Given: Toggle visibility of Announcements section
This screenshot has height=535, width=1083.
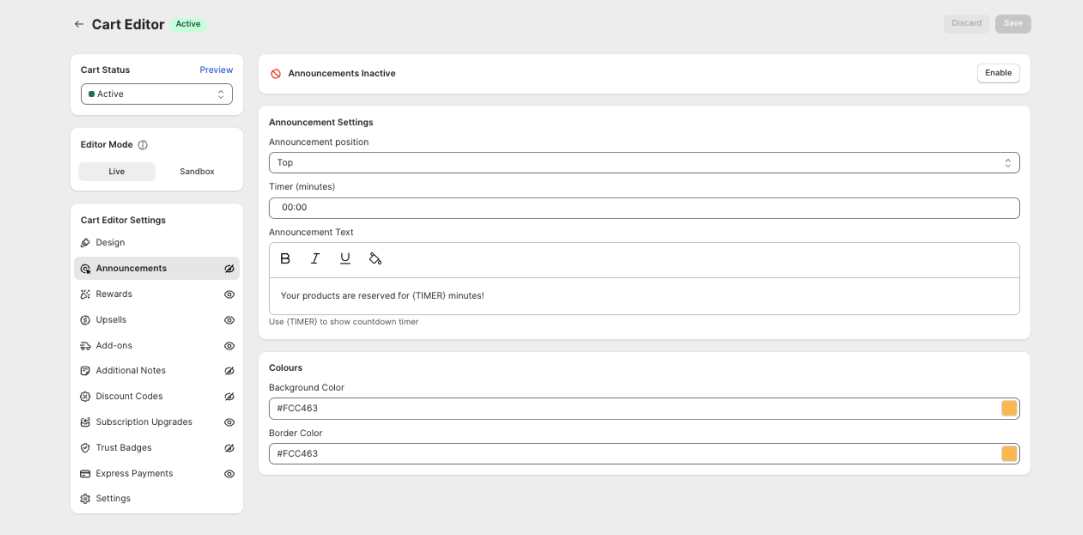Looking at the screenshot, I should coord(230,269).
